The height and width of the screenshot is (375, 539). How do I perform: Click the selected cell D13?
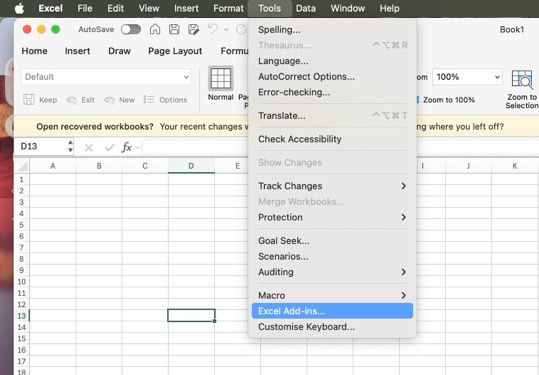tap(191, 316)
